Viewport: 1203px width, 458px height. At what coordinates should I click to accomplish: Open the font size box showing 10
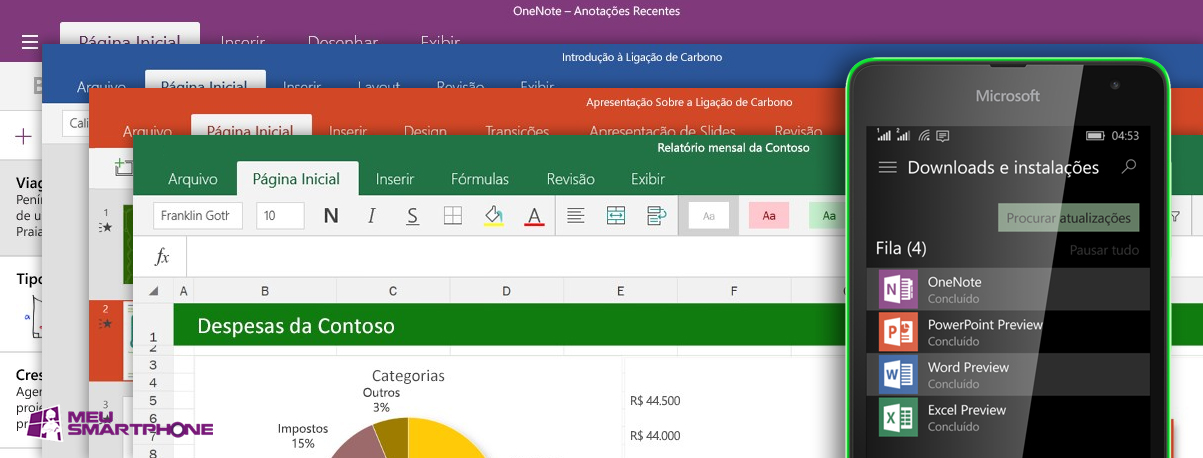tap(280, 216)
